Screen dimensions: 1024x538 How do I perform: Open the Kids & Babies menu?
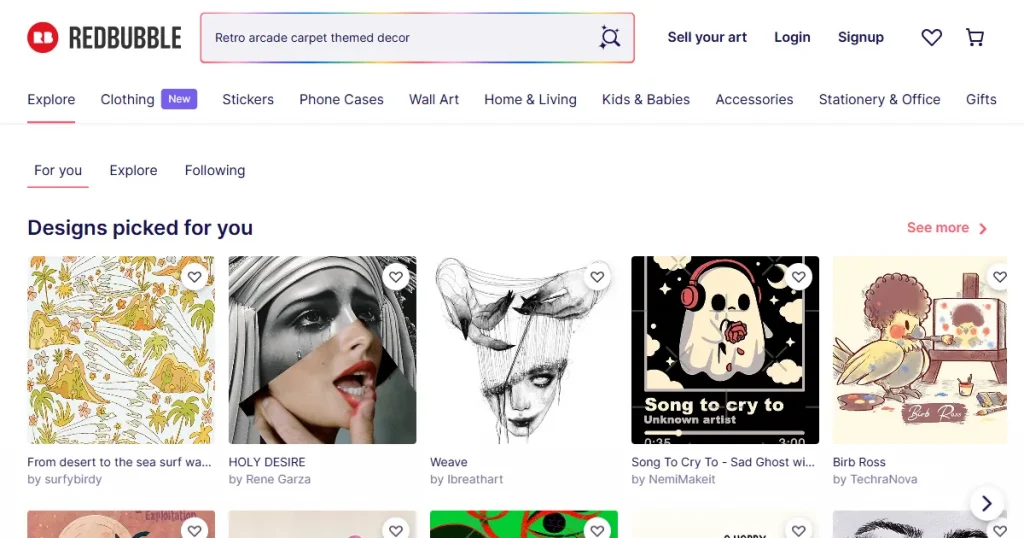click(646, 99)
